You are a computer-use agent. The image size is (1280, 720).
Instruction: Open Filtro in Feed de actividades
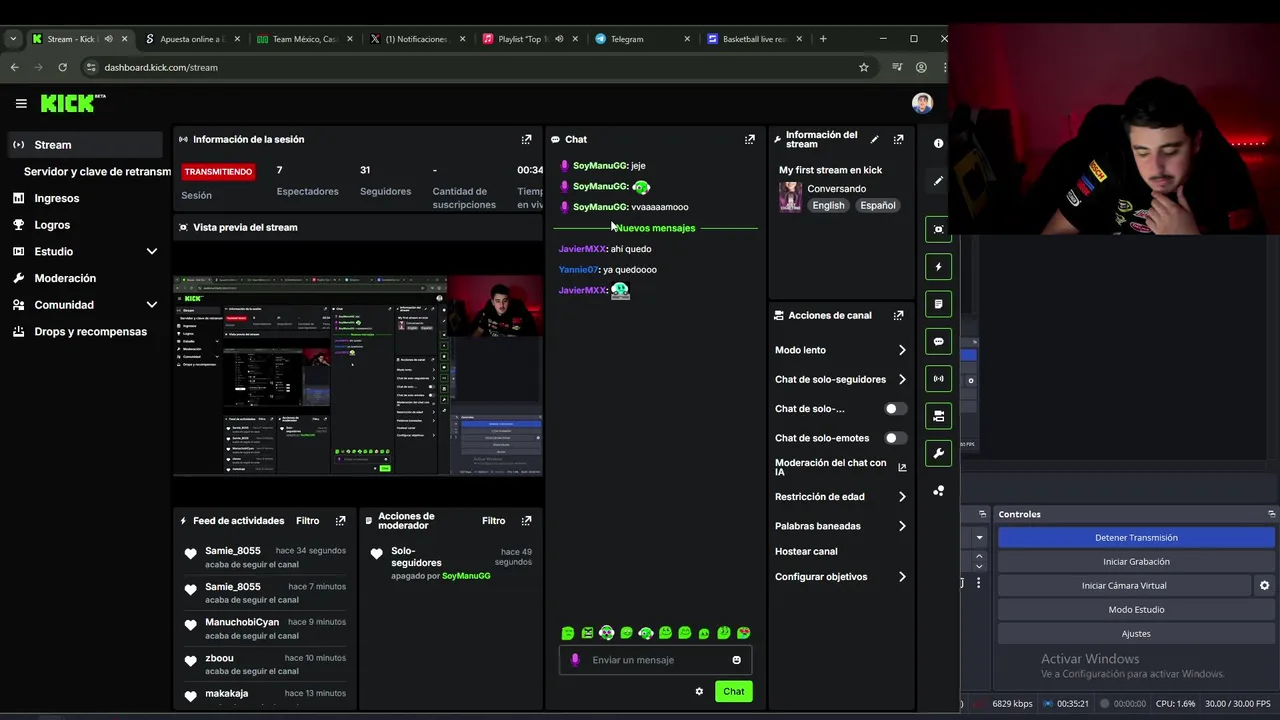tap(307, 521)
